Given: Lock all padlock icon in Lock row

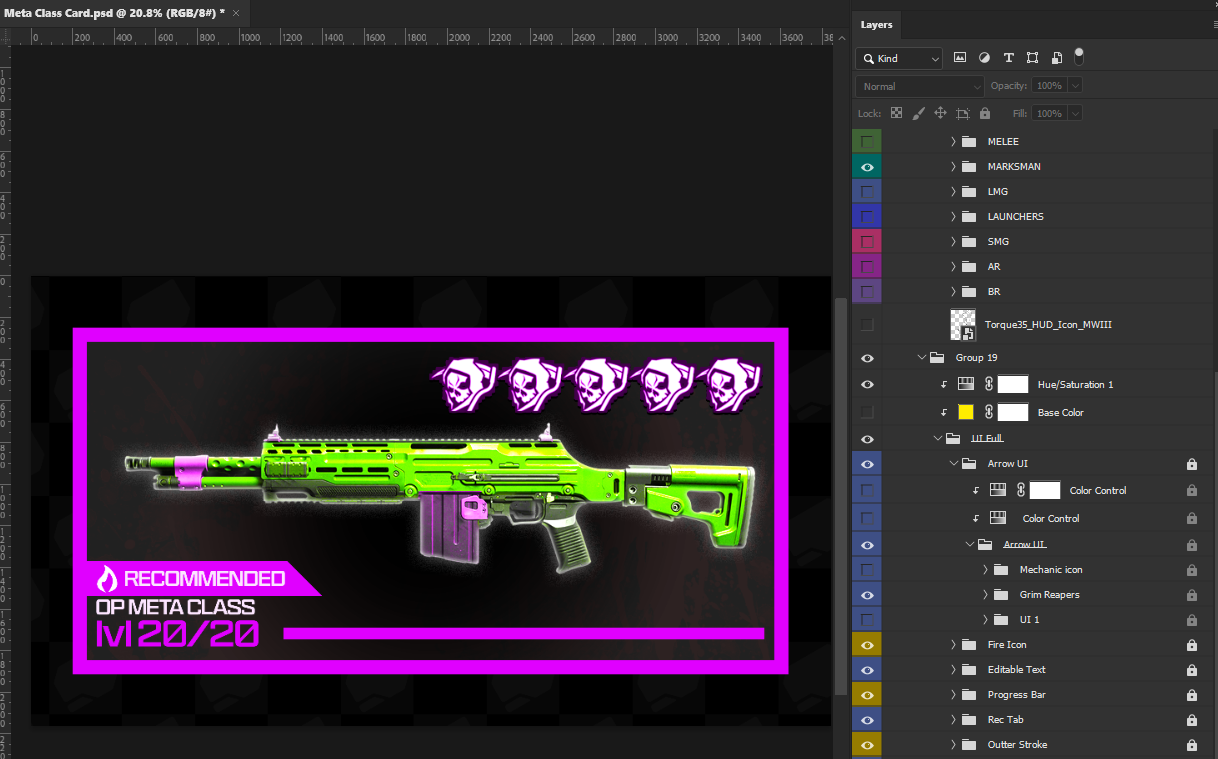Looking at the screenshot, I should point(985,113).
